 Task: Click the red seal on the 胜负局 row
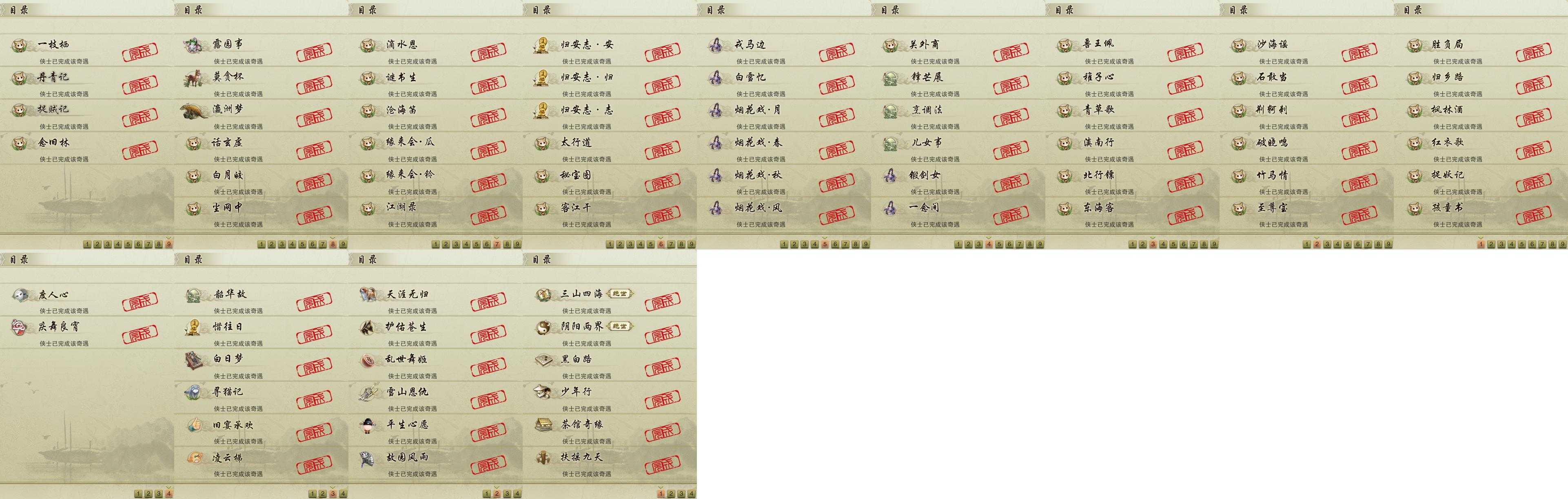1535,53
